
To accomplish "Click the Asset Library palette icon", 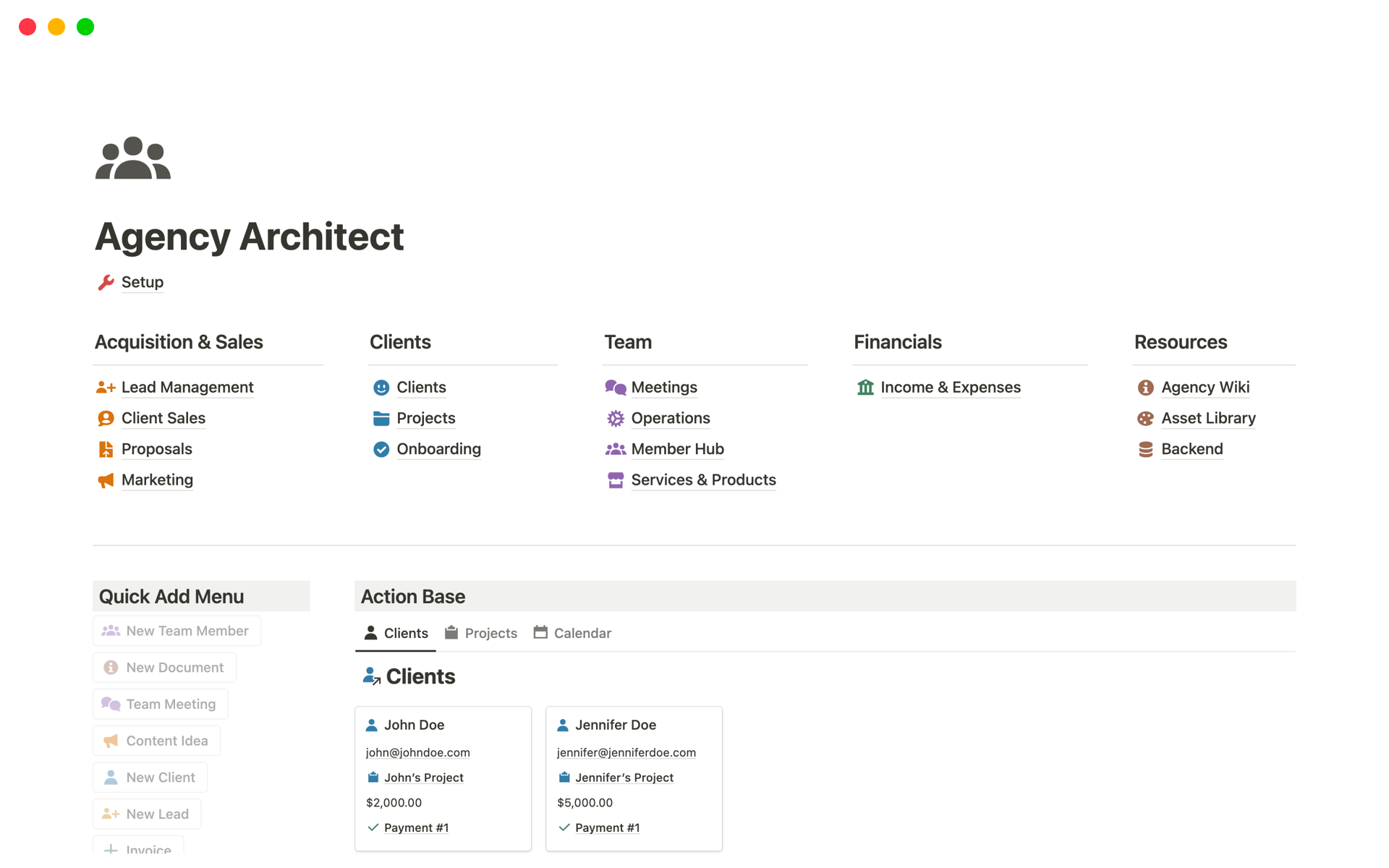I will point(1145,418).
